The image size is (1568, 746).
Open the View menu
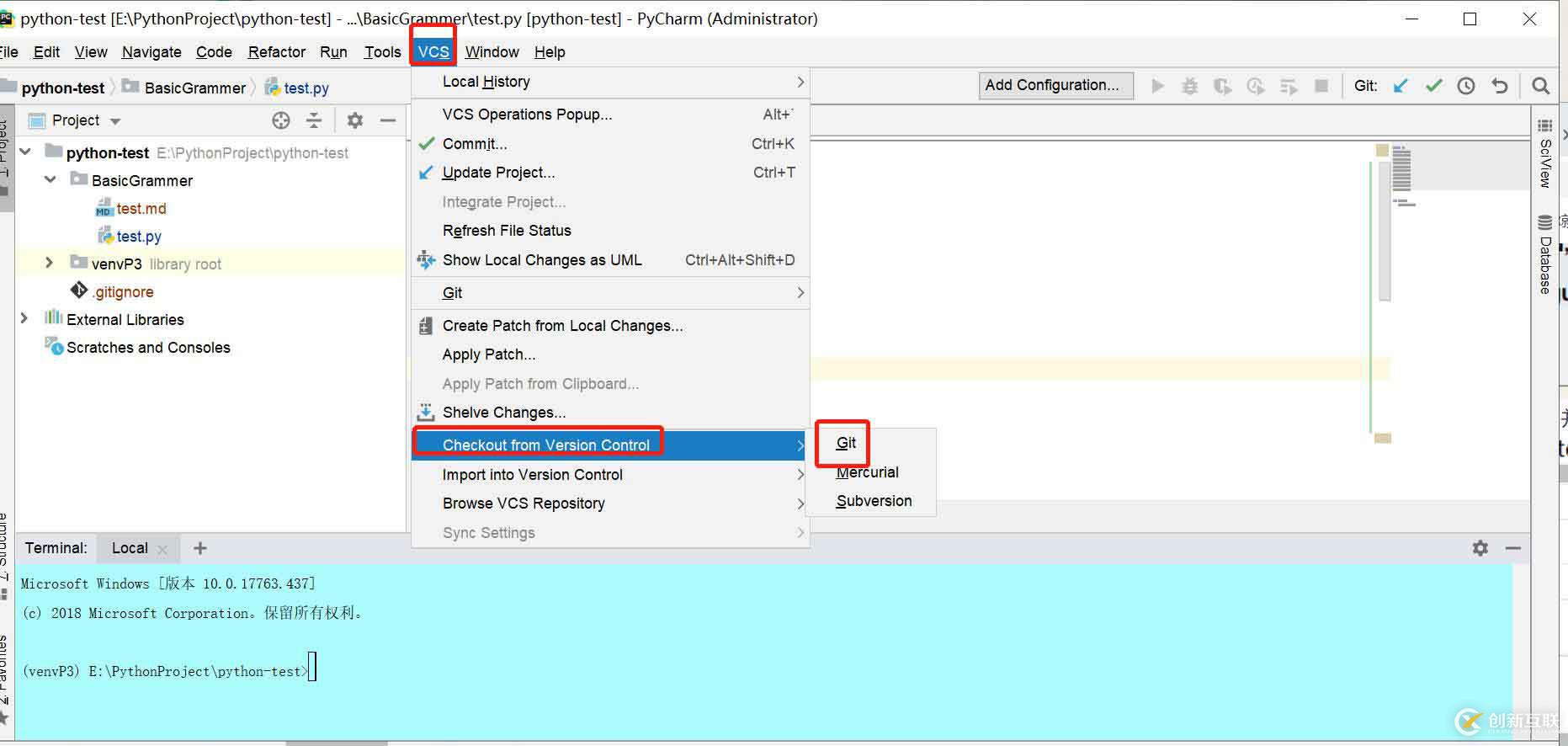[x=91, y=52]
